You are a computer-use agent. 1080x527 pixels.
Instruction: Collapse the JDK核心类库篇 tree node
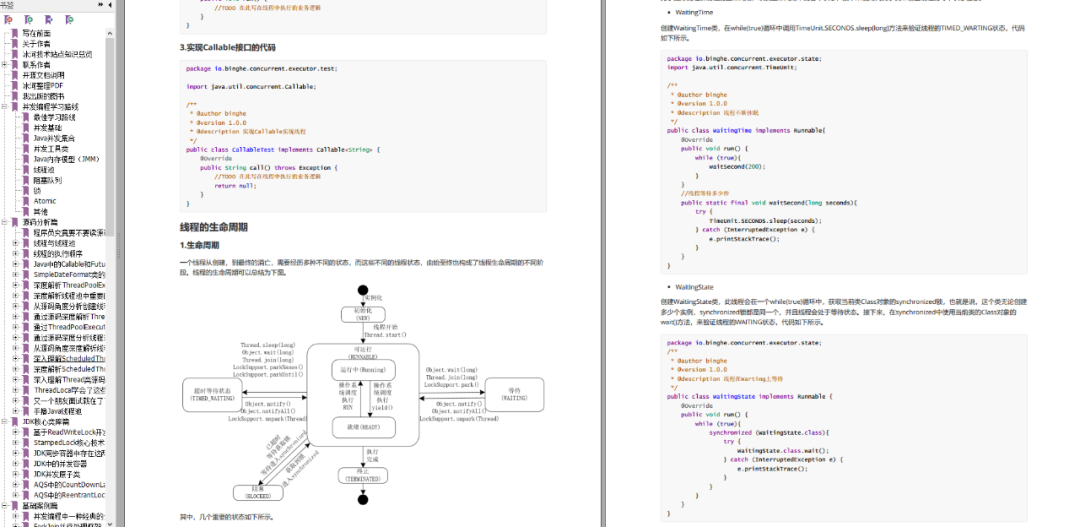4,421
